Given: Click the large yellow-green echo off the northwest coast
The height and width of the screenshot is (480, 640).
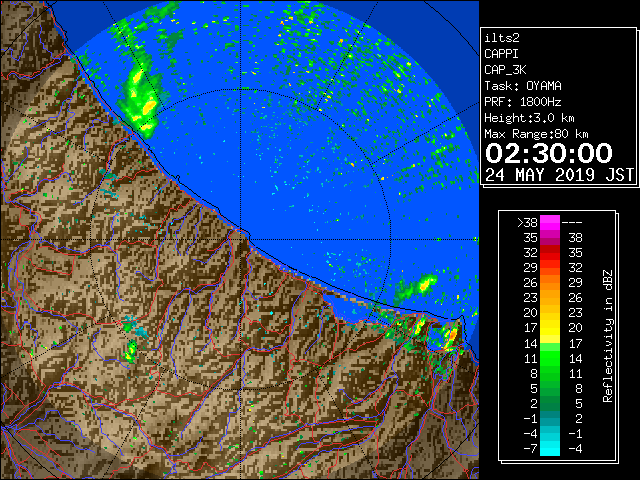Looking at the screenshot, I should [x=141, y=102].
